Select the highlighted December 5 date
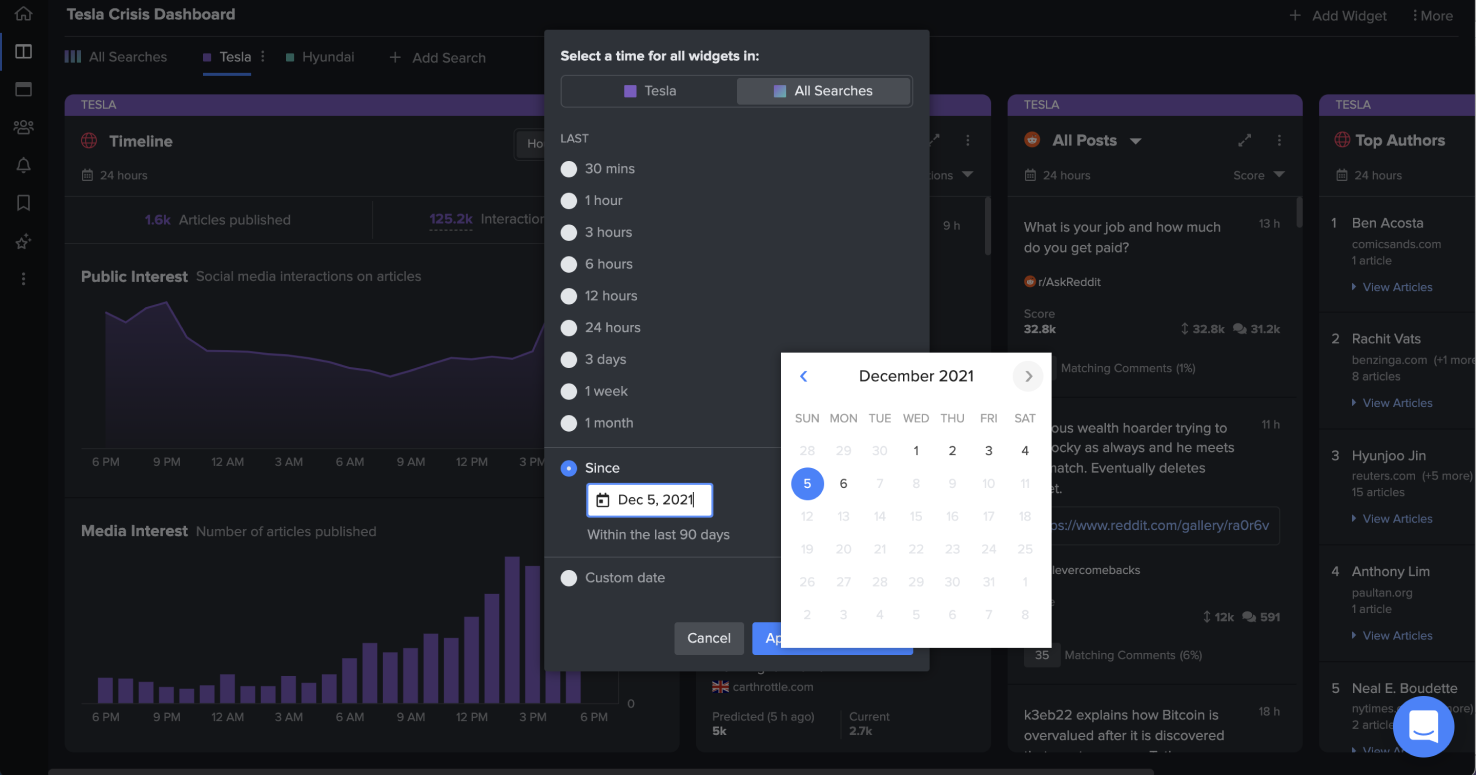The width and height of the screenshot is (1476, 777). 807,483
